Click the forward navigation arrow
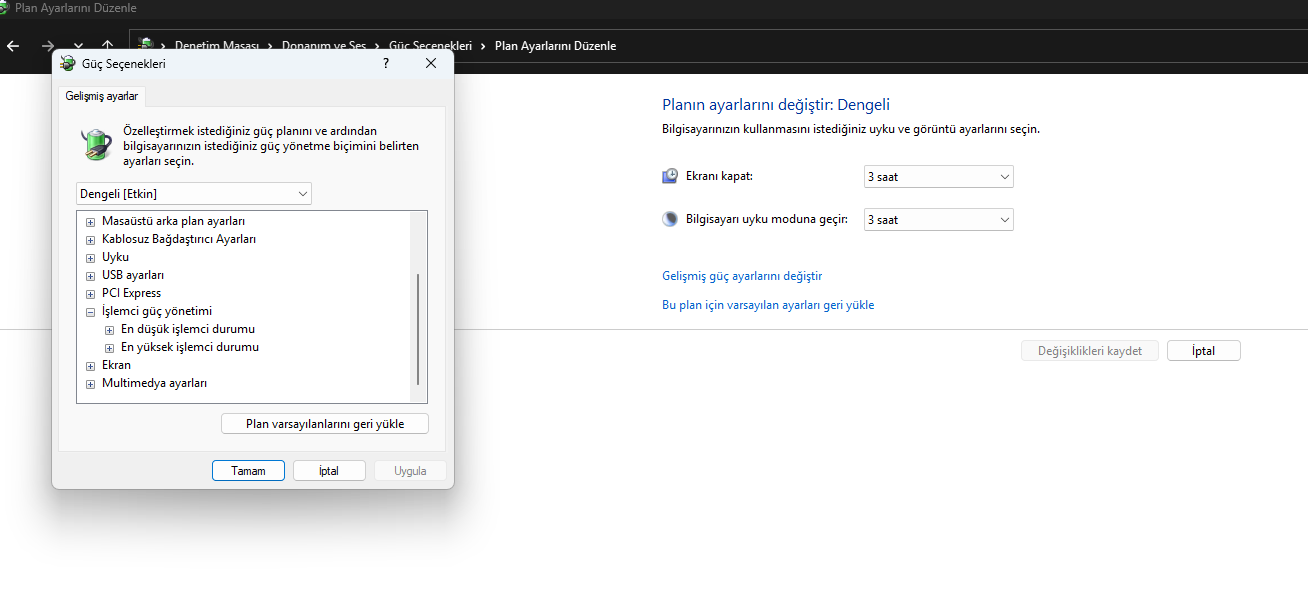Image resolution: width=1308 pixels, height=606 pixels. coord(47,46)
